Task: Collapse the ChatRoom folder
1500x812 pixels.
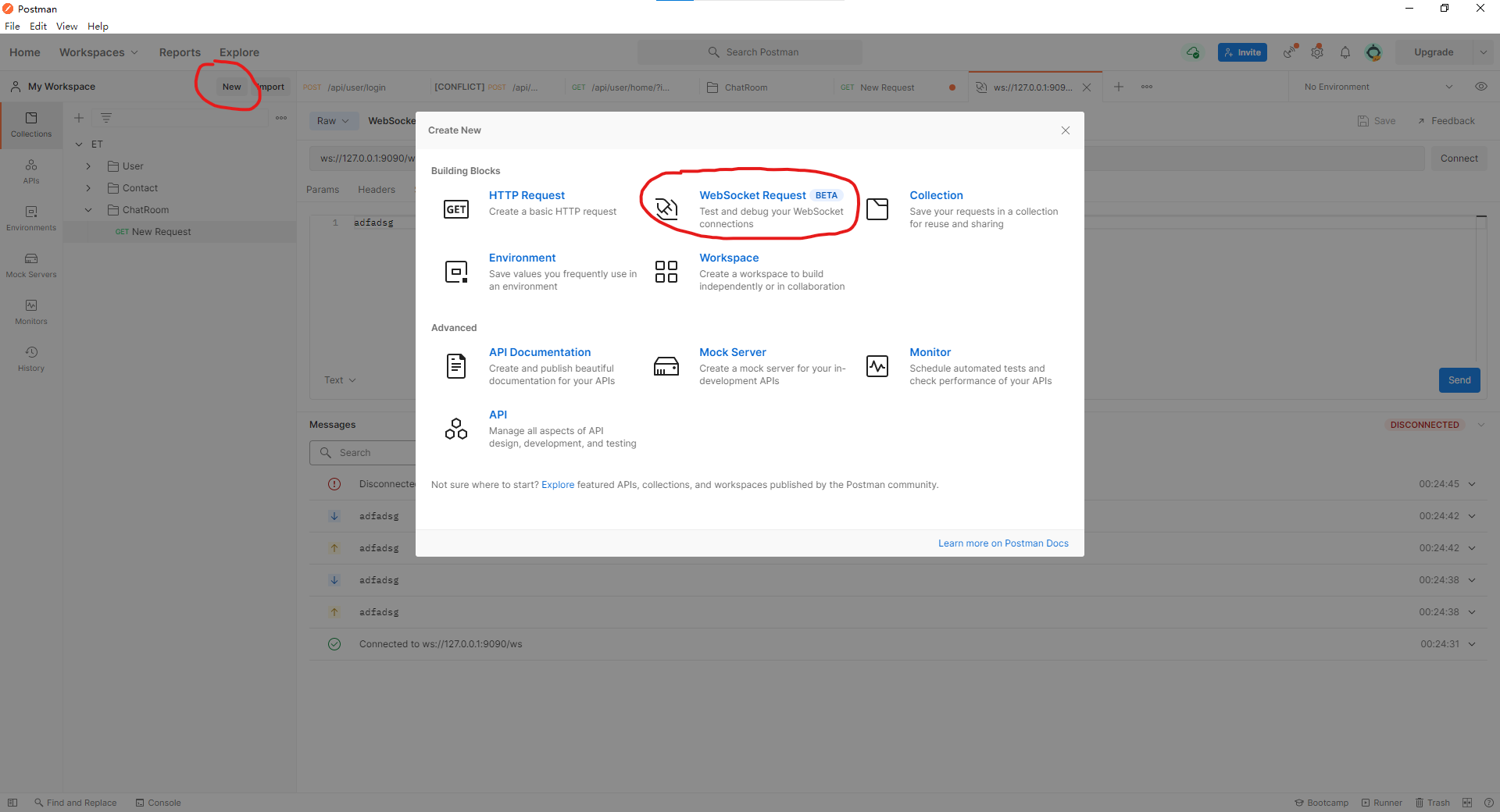Action: (88, 210)
